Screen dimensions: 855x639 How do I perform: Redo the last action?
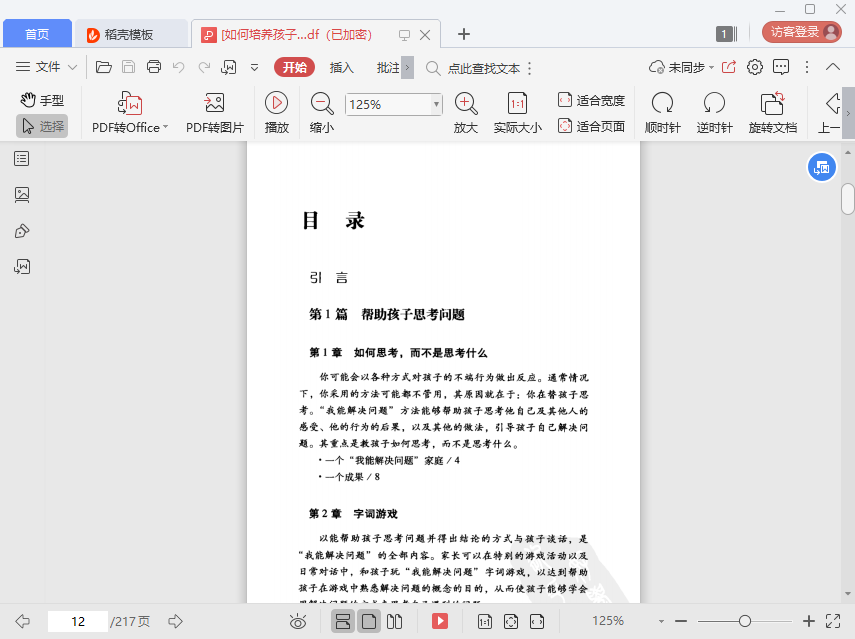point(204,67)
